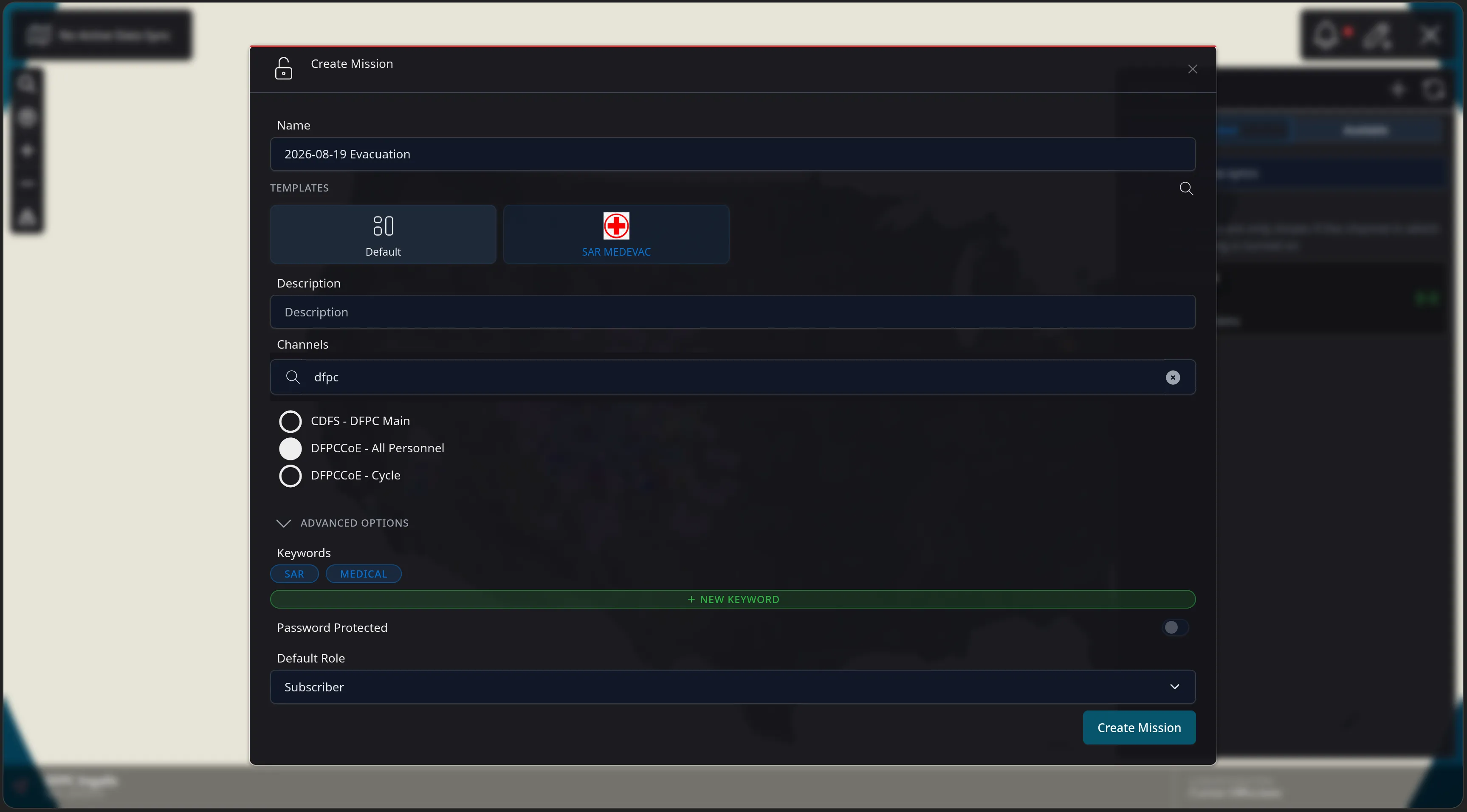Click the plus icon in background panel
This screenshot has height=812, width=1467.
click(1397, 90)
